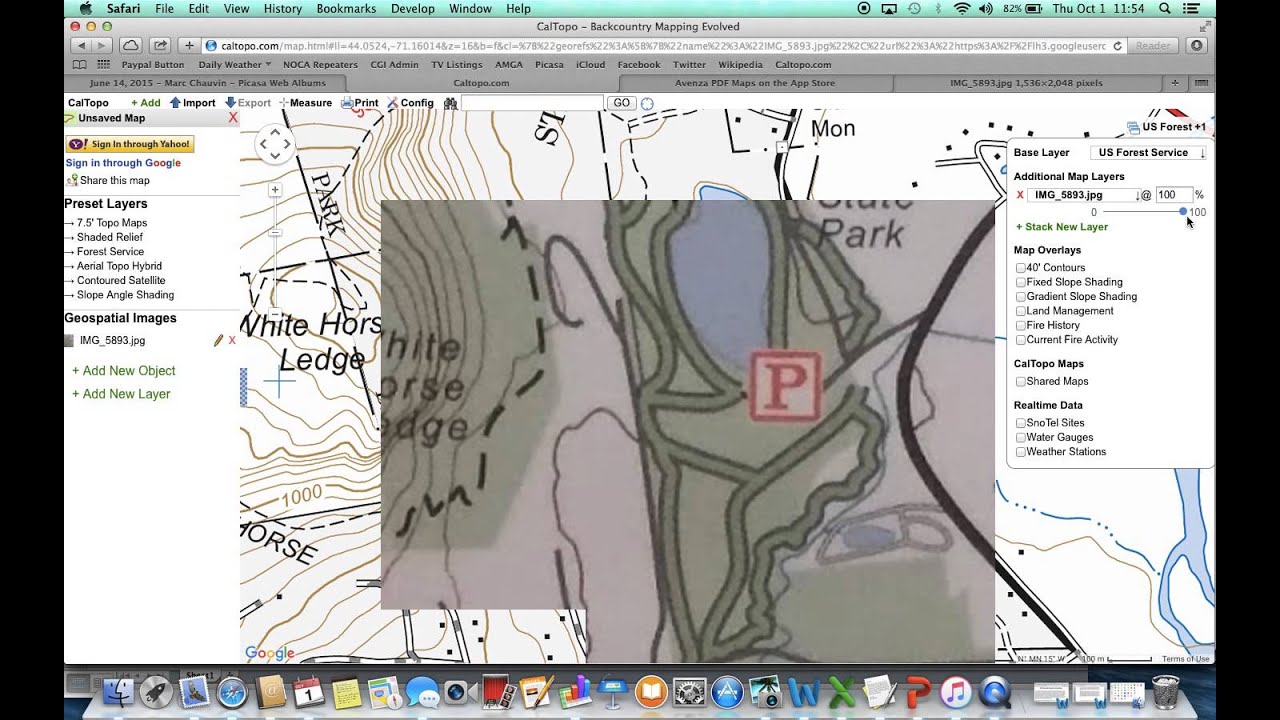The width and height of the screenshot is (1280, 720).
Task: Enable Gradient Slope Shading overlay
Action: (x=1021, y=297)
